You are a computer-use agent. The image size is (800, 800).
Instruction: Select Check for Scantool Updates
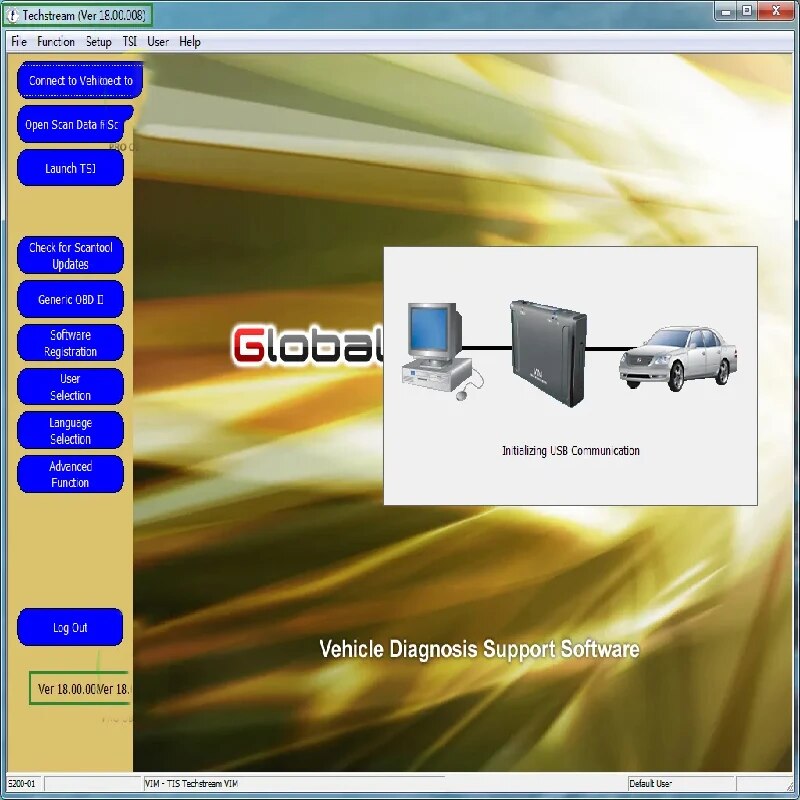coord(70,256)
